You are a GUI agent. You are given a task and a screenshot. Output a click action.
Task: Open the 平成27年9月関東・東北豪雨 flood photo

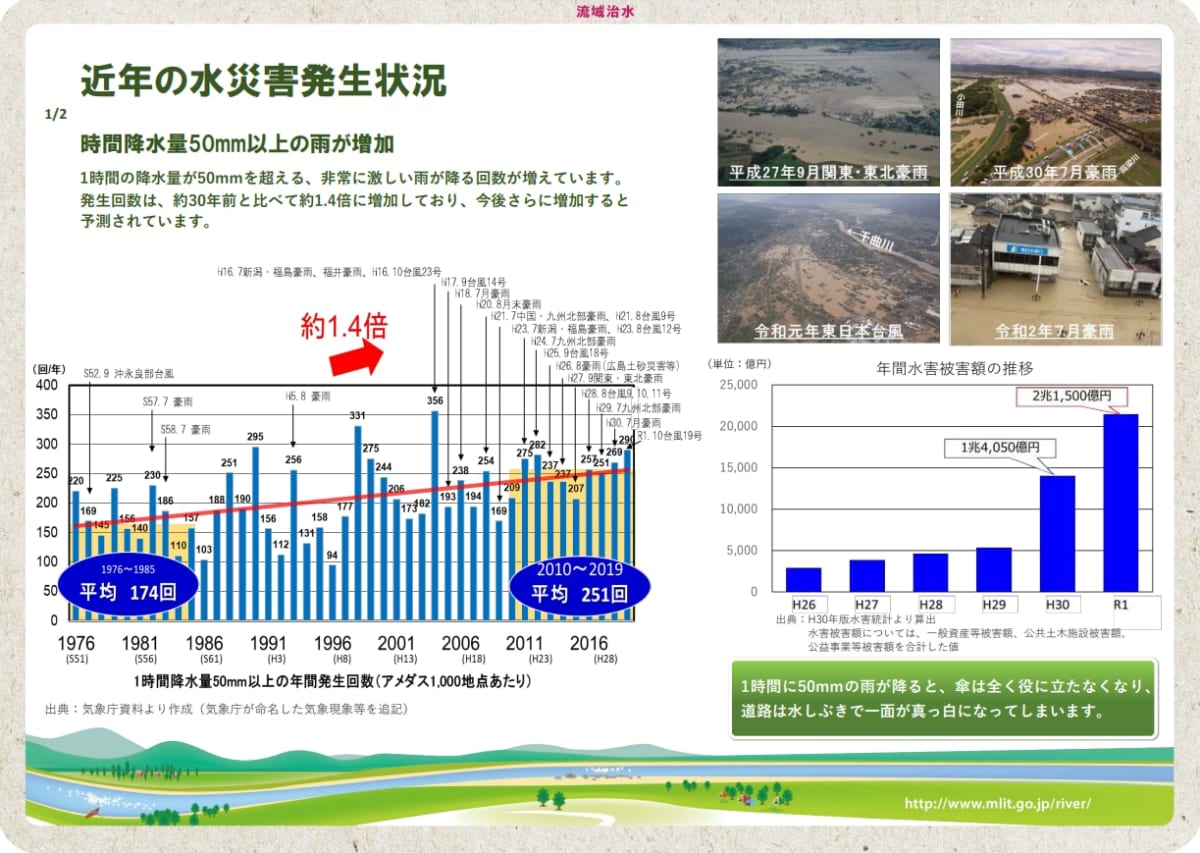828,112
